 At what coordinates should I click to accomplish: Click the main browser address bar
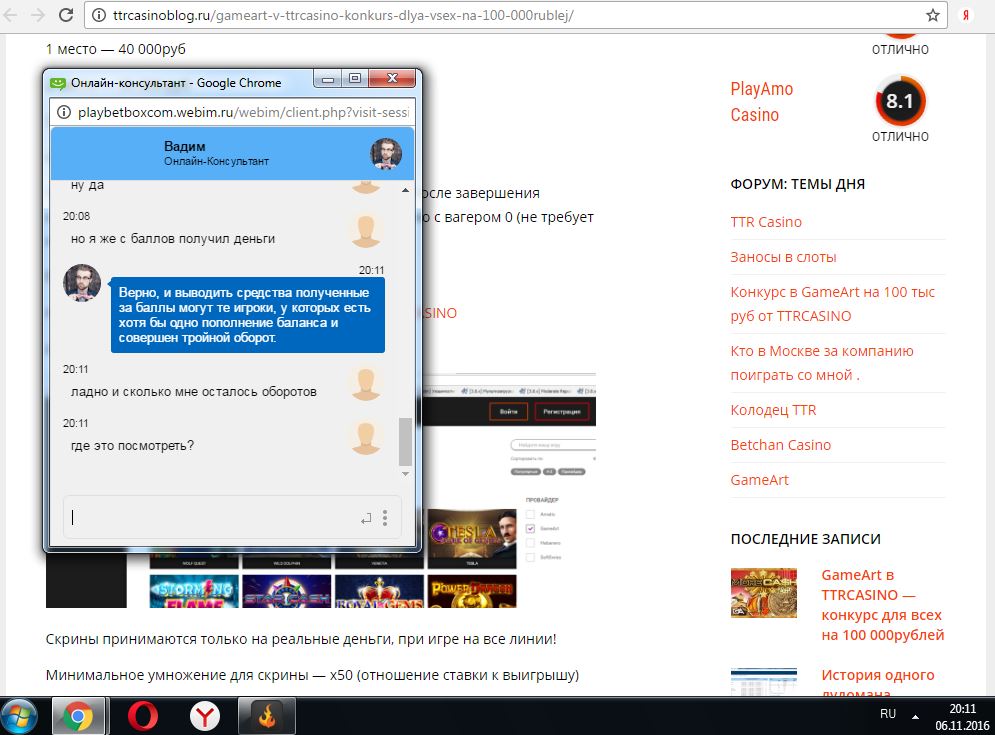click(x=514, y=15)
